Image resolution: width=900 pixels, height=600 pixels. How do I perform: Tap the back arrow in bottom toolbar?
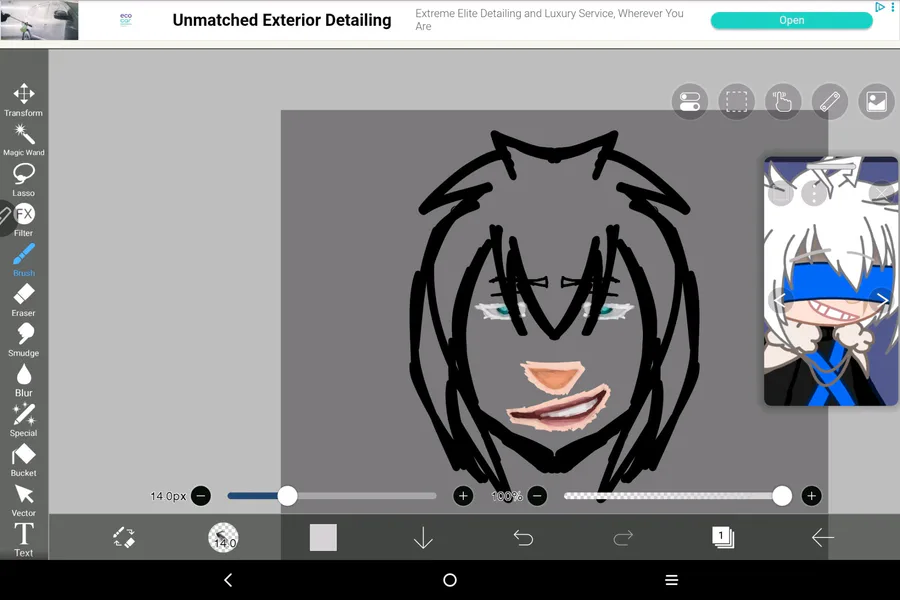[x=823, y=537]
